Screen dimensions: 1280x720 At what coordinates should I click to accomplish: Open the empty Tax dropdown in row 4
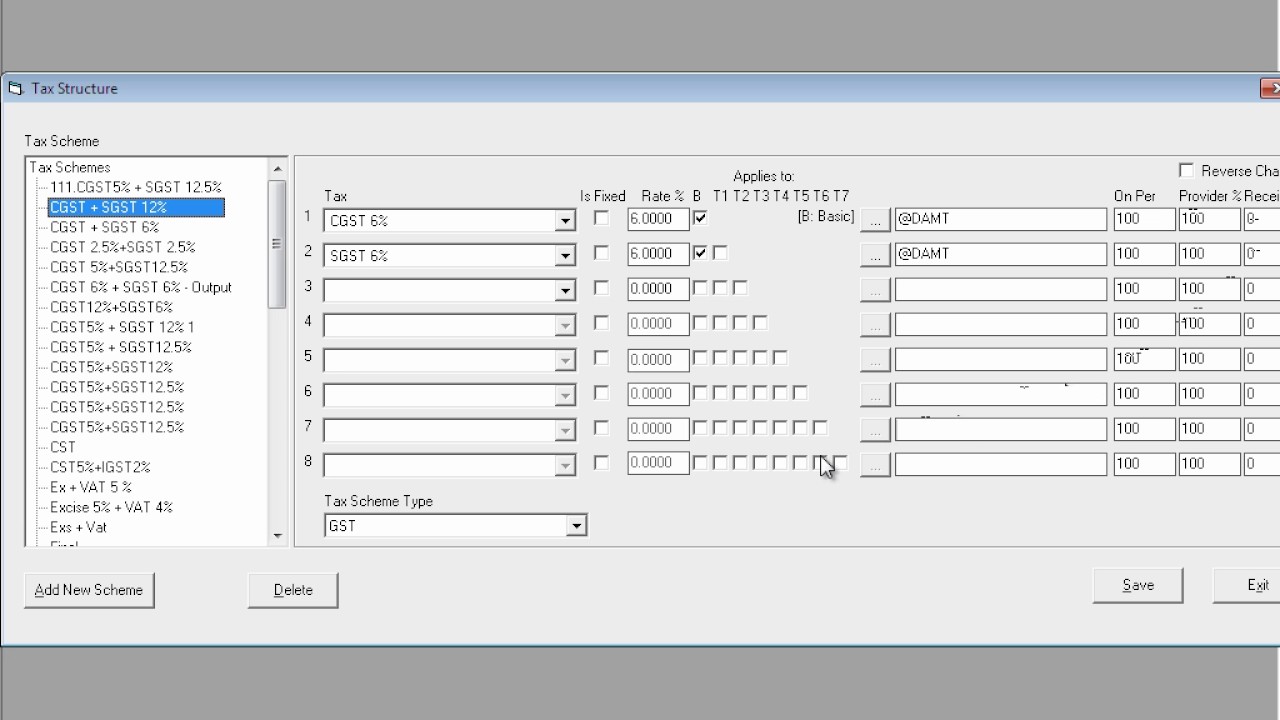coord(565,326)
